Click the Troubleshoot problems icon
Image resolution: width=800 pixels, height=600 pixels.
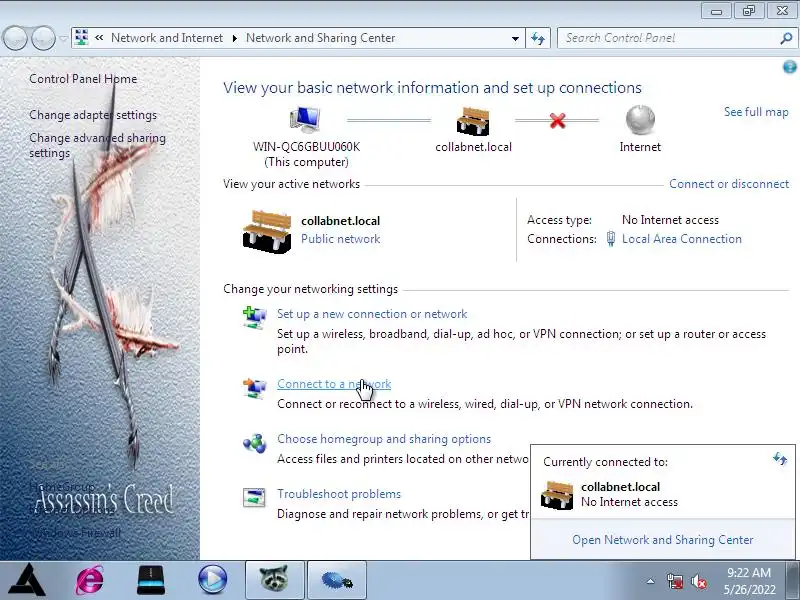[x=254, y=497]
